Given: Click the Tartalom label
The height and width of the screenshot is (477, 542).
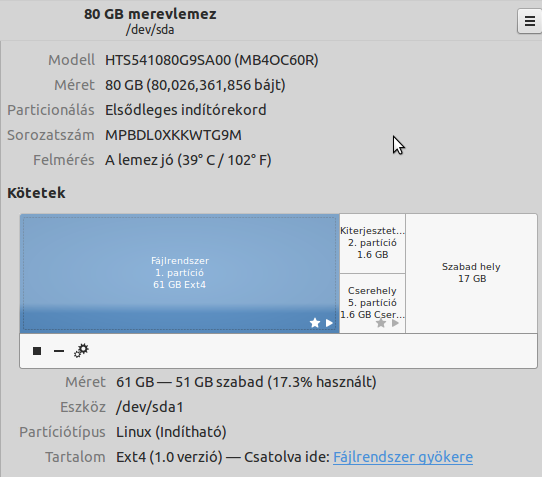Looking at the screenshot, I should coord(75,457).
